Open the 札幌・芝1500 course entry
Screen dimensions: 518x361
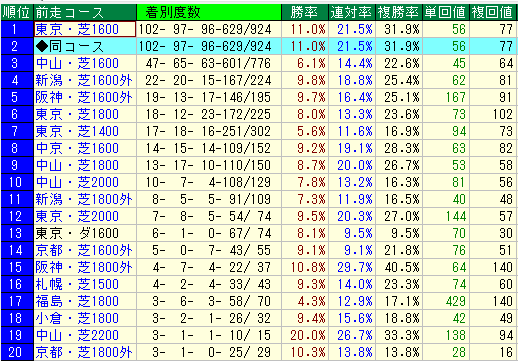click(x=77, y=284)
